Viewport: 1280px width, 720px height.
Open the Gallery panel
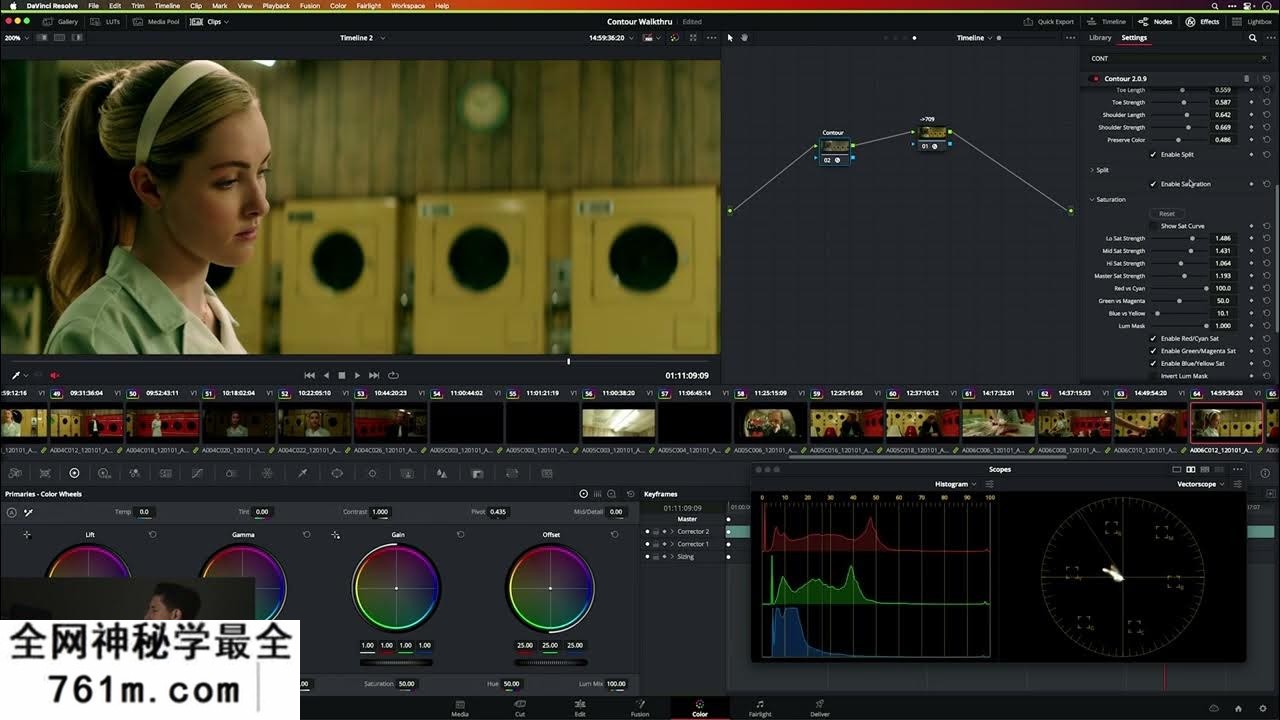61,21
